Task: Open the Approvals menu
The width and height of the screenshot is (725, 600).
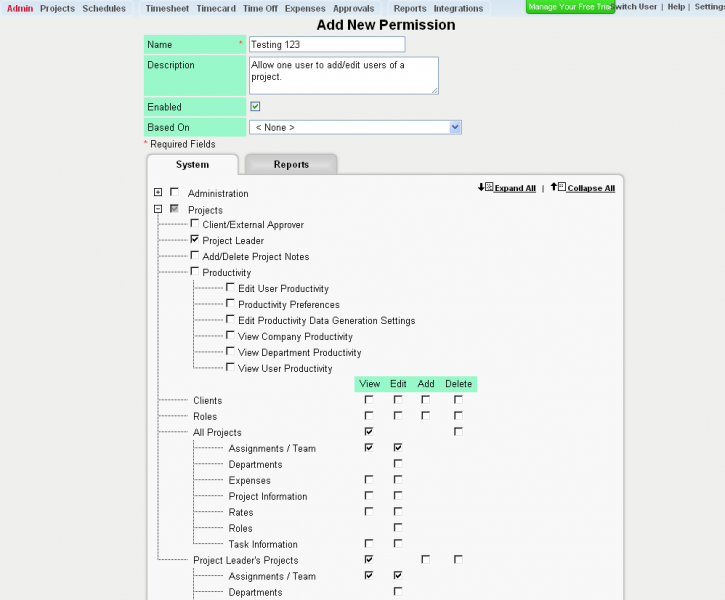Action: point(354,8)
